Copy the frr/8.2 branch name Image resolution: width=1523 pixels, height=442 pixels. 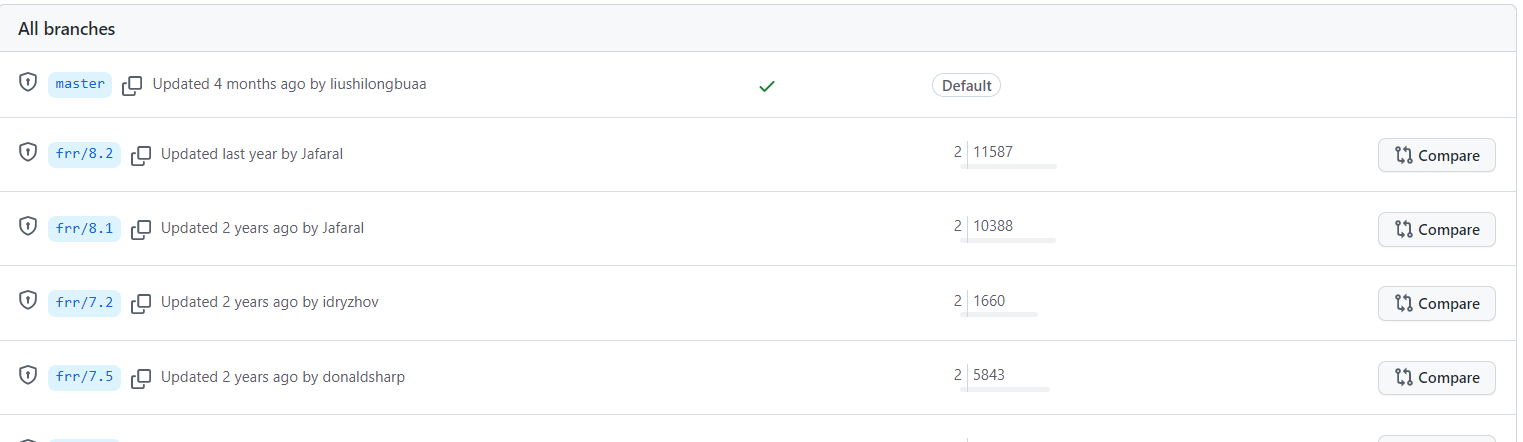[x=141, y=155]
